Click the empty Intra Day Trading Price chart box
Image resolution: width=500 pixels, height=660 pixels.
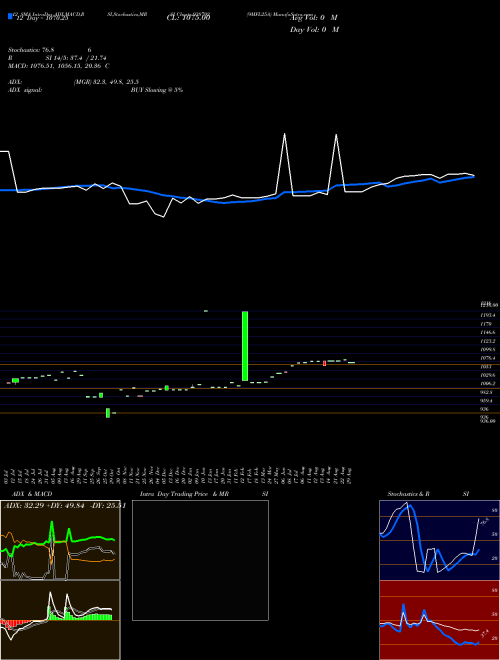point(200,560)
